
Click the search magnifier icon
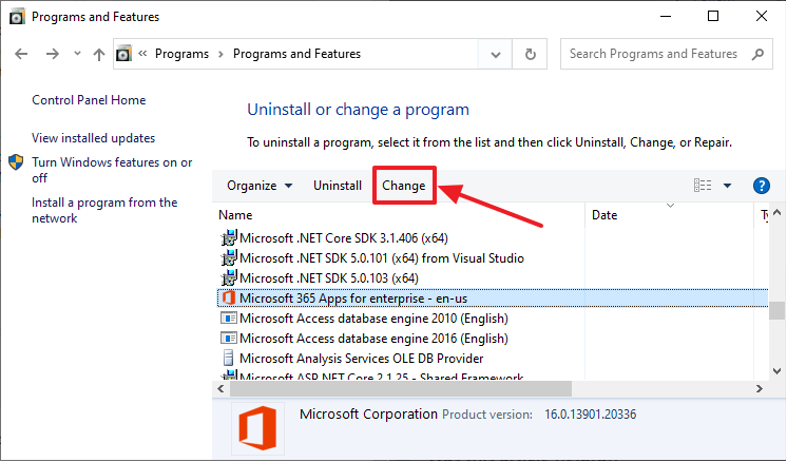coord(757,54)
